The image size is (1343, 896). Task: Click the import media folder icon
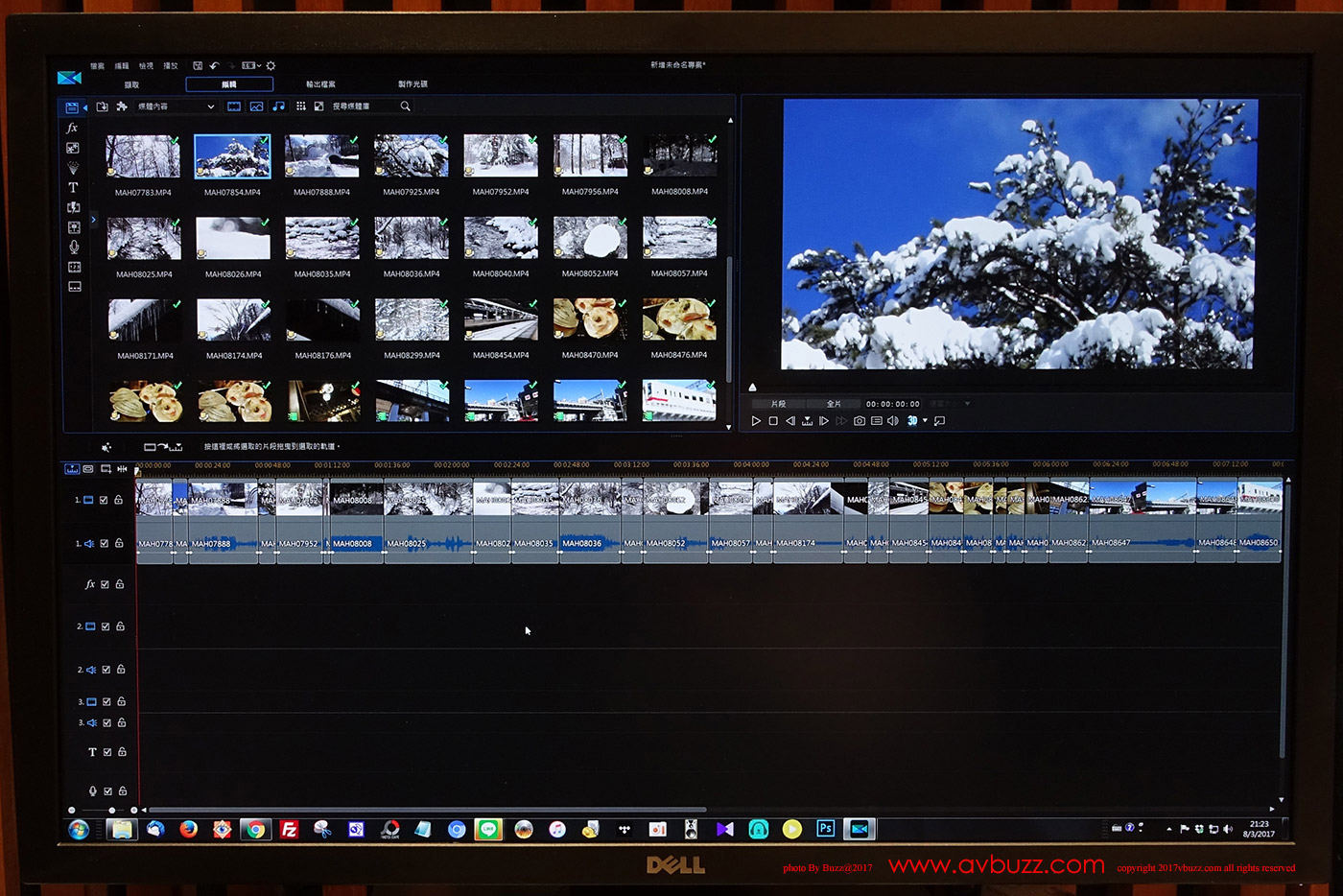[x=103, y=106]
